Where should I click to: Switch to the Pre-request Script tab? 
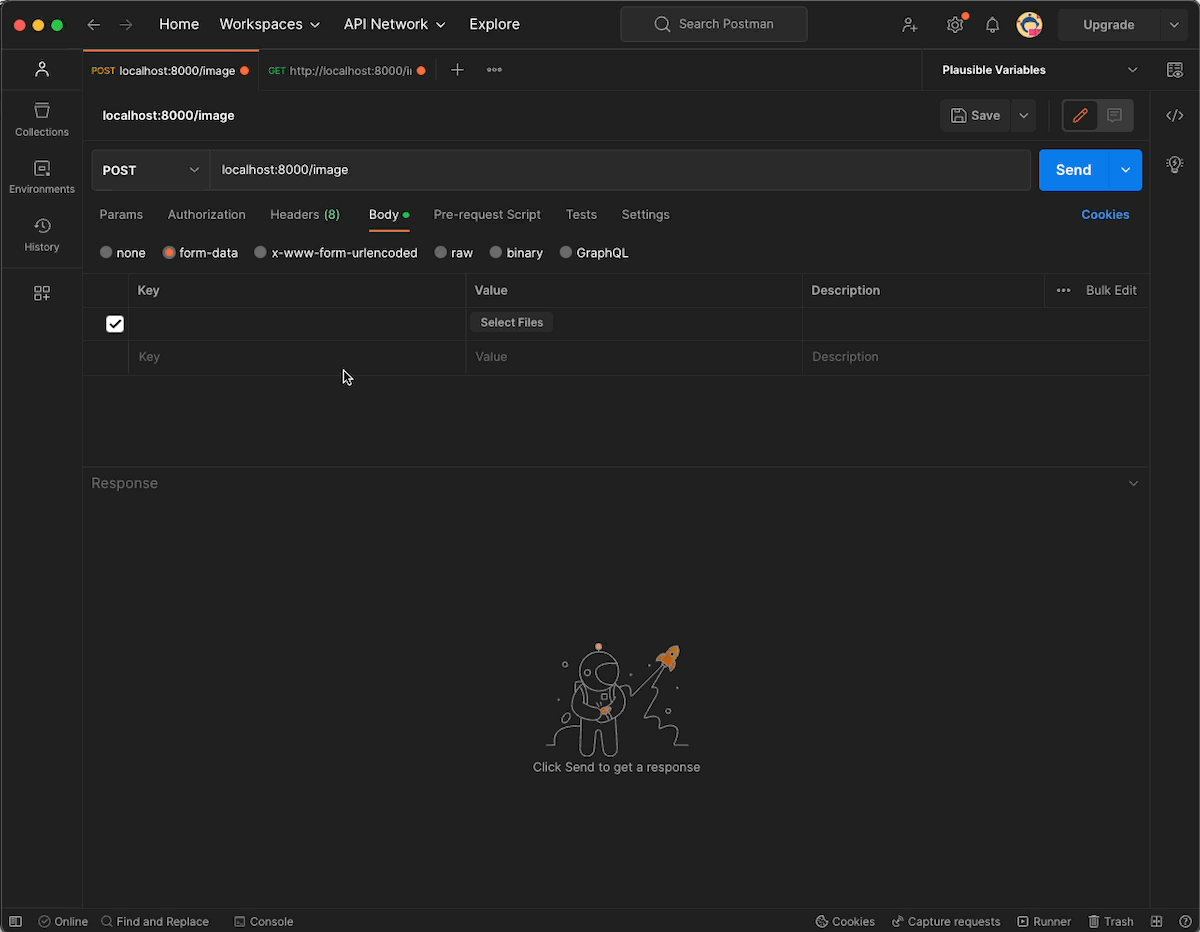tap(487, 215)
